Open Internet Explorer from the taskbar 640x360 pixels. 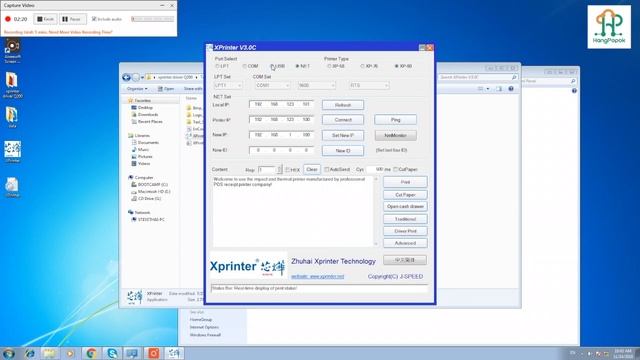(x=29, y=353)
